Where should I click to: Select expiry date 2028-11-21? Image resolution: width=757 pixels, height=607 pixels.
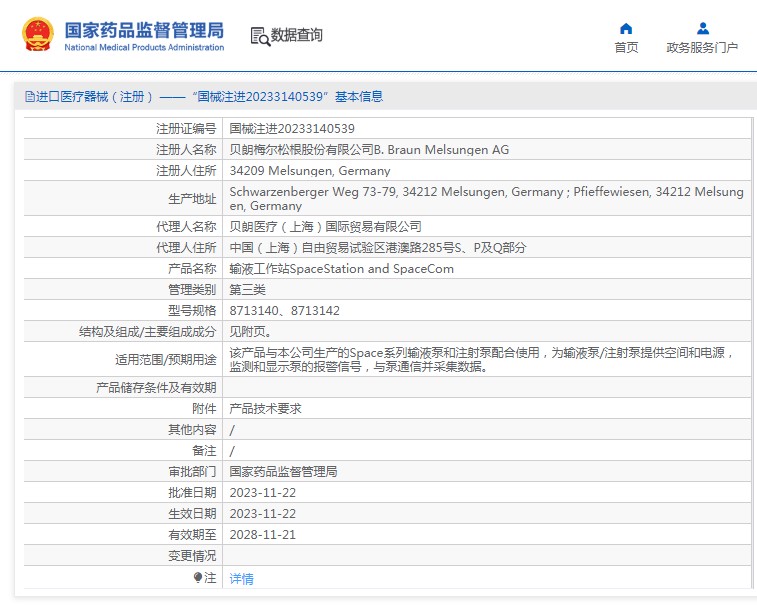(x=263, y=535)
